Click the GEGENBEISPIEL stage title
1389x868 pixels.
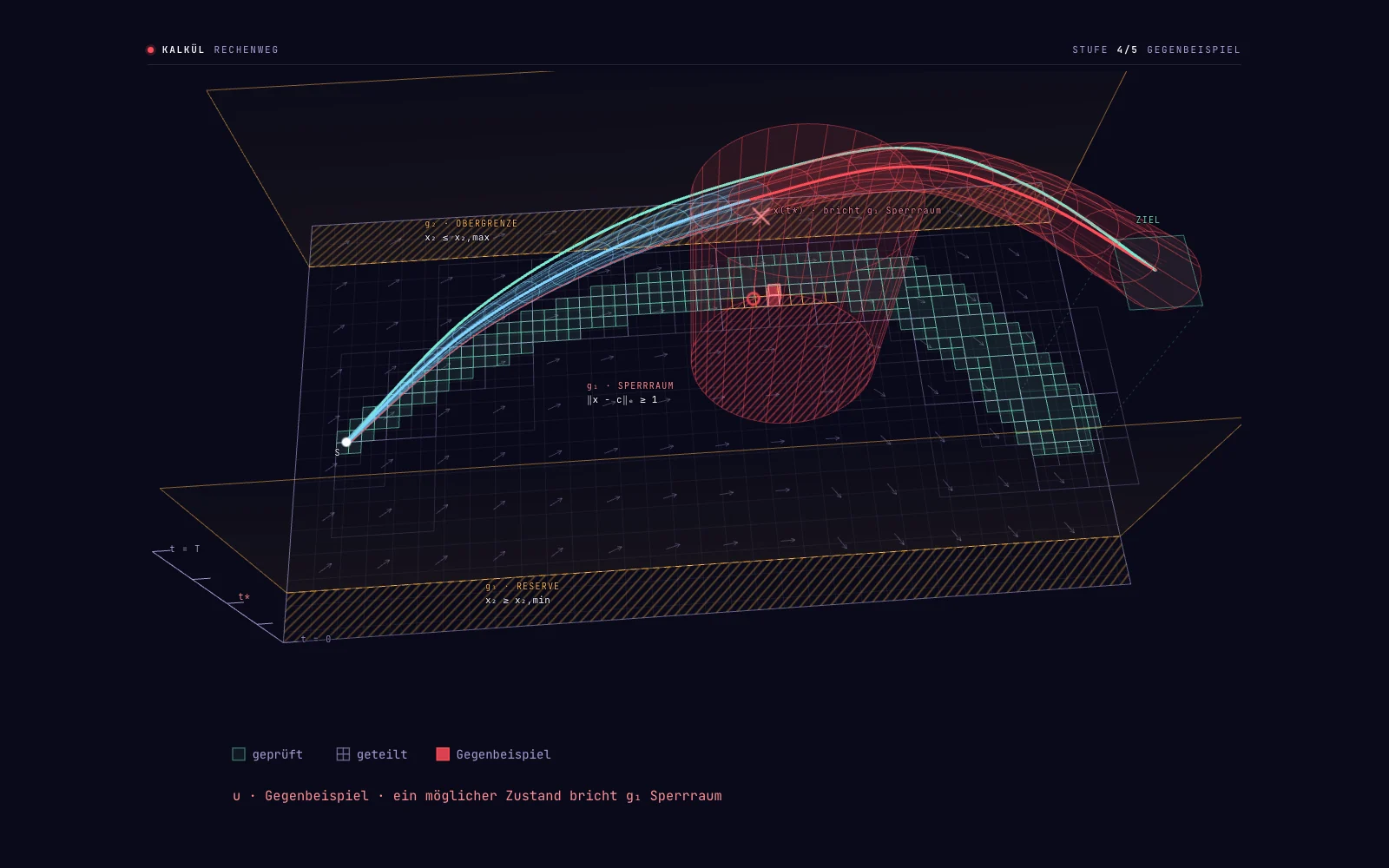pyautogui.click(x=1194, y=49)
